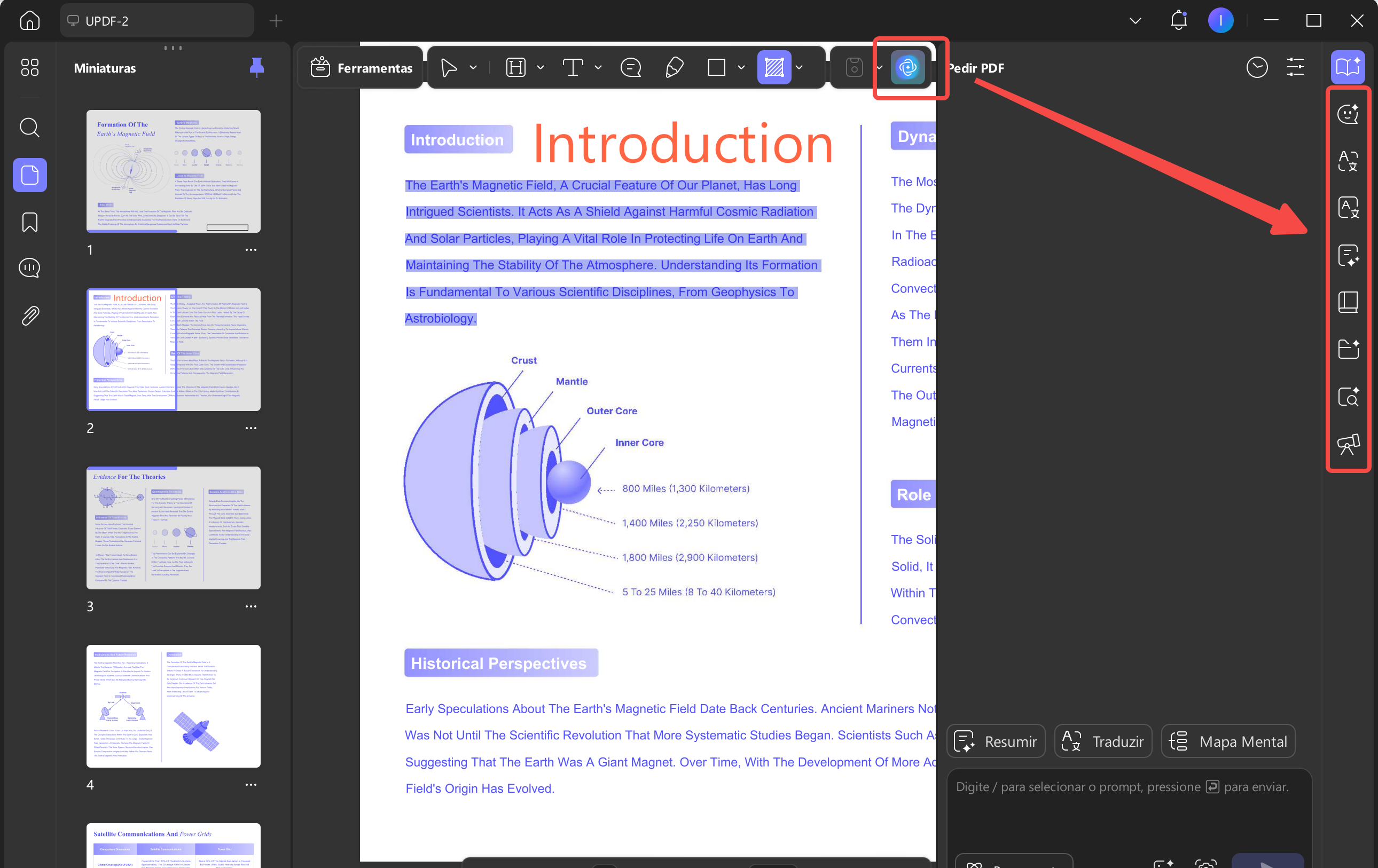Open the UPDF AI assistant icon

click(x=907, y=67)
